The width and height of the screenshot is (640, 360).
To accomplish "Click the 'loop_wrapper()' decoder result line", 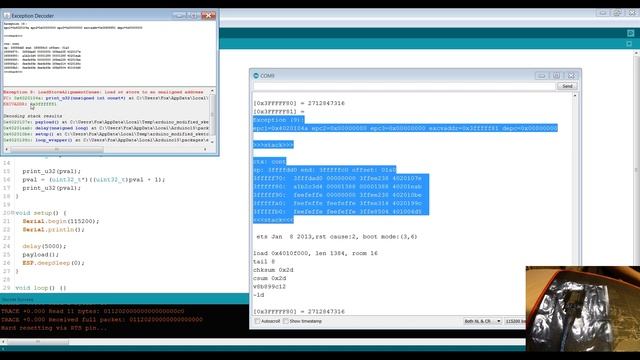I will click(x=106, y=140).
